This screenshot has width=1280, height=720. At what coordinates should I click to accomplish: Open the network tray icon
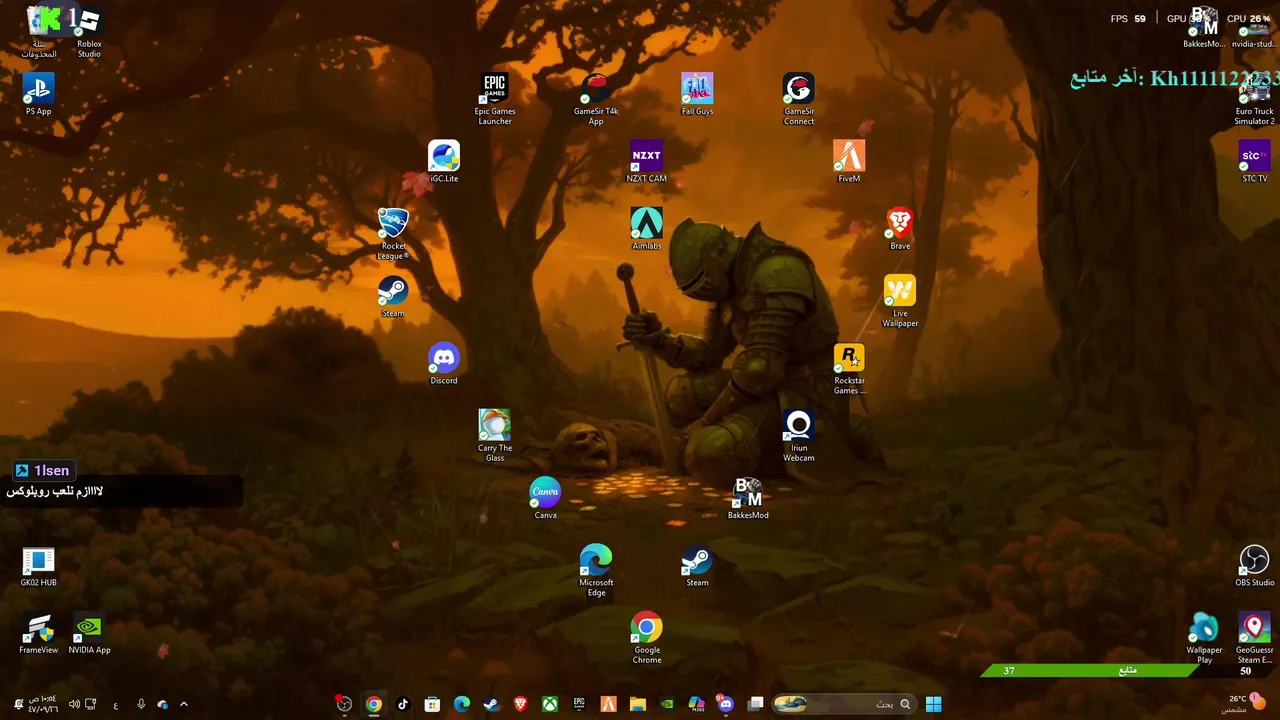(x=91, y=704)
